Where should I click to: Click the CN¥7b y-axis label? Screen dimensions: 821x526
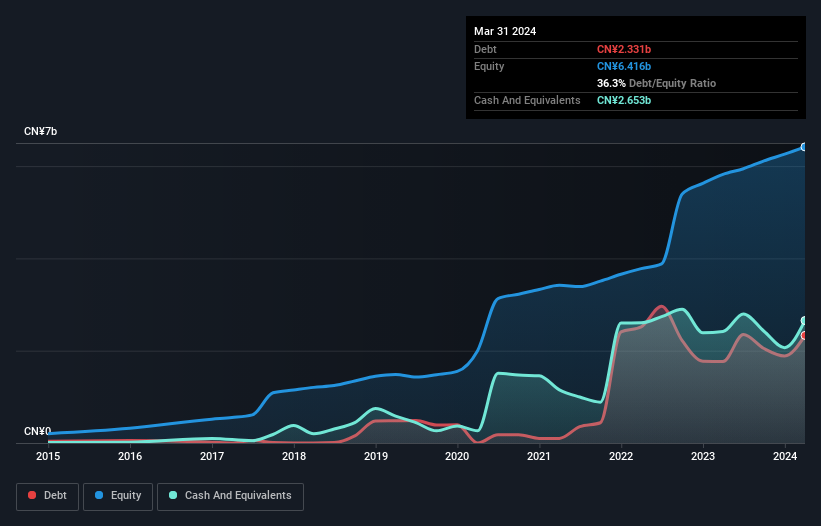tap(40, 131)
